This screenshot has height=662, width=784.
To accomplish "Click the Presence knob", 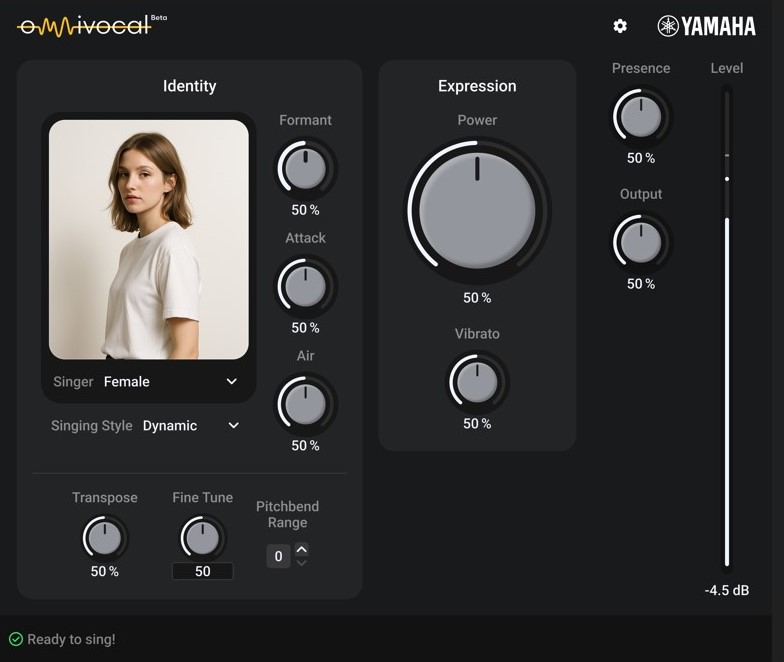I will click(641, 117).
